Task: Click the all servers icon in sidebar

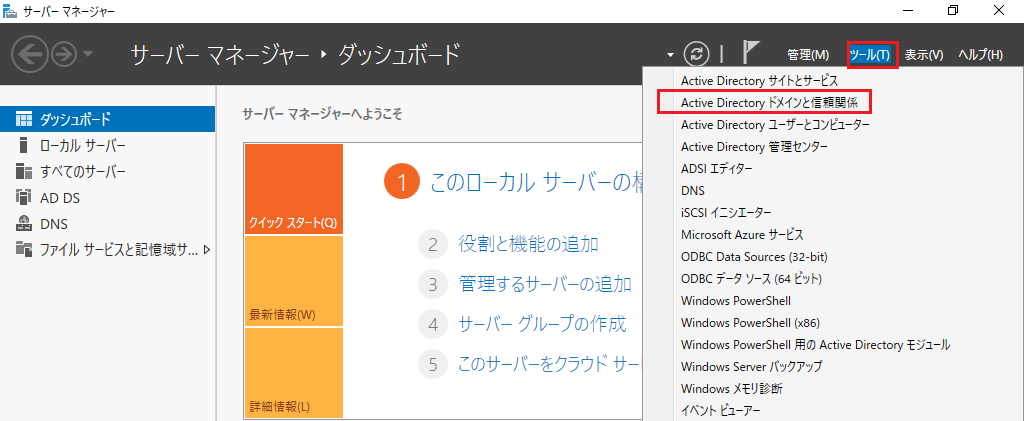Action: click(x=24, y=172)
